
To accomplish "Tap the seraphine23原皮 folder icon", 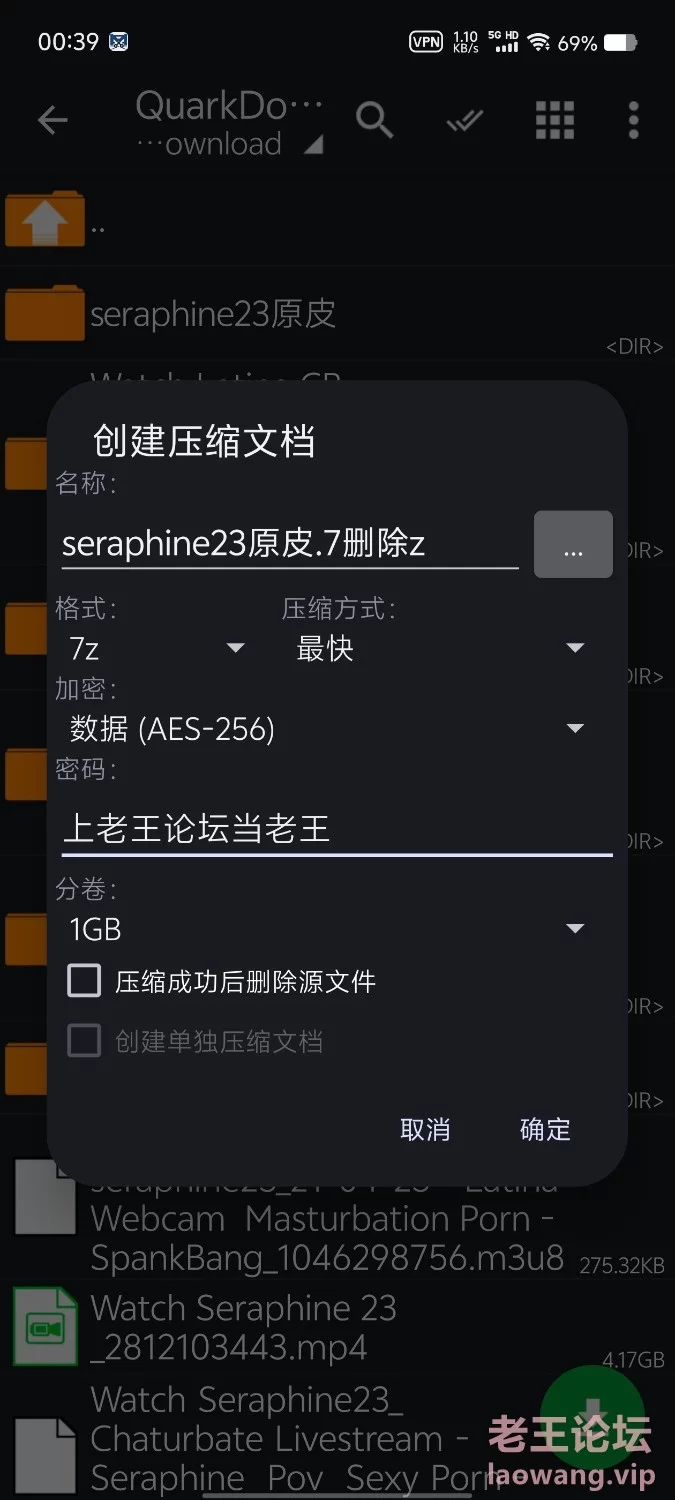I will click(45, 313).
